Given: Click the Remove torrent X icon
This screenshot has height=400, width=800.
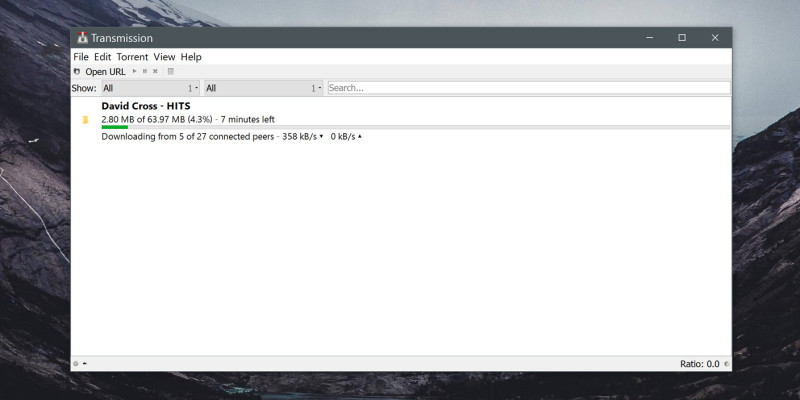Looking at the screenshot, I should click(155, 72).
